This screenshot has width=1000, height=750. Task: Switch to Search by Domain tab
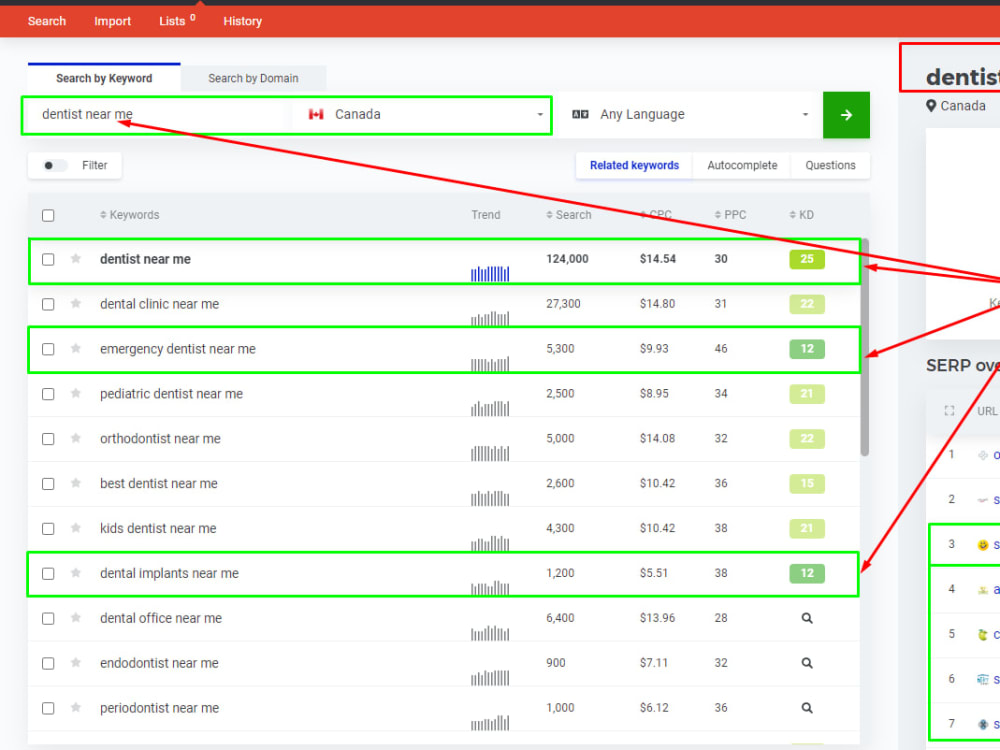pyautogui.click(x=253, y=78)
